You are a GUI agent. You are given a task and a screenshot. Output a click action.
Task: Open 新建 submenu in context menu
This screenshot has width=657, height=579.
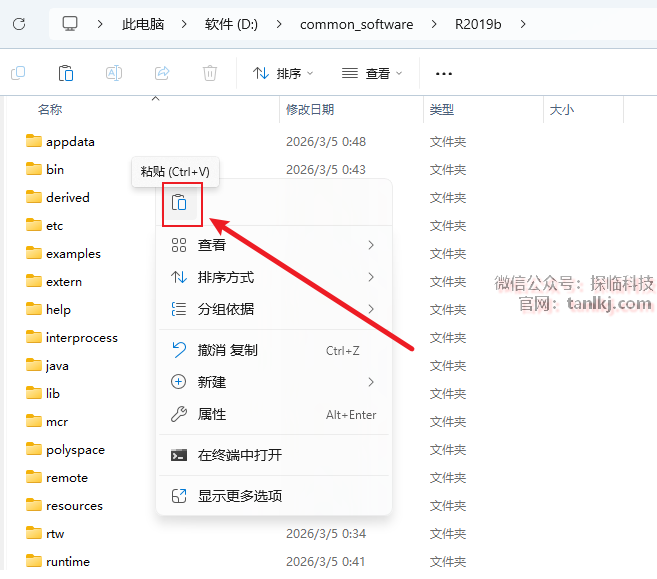(274, 382)
